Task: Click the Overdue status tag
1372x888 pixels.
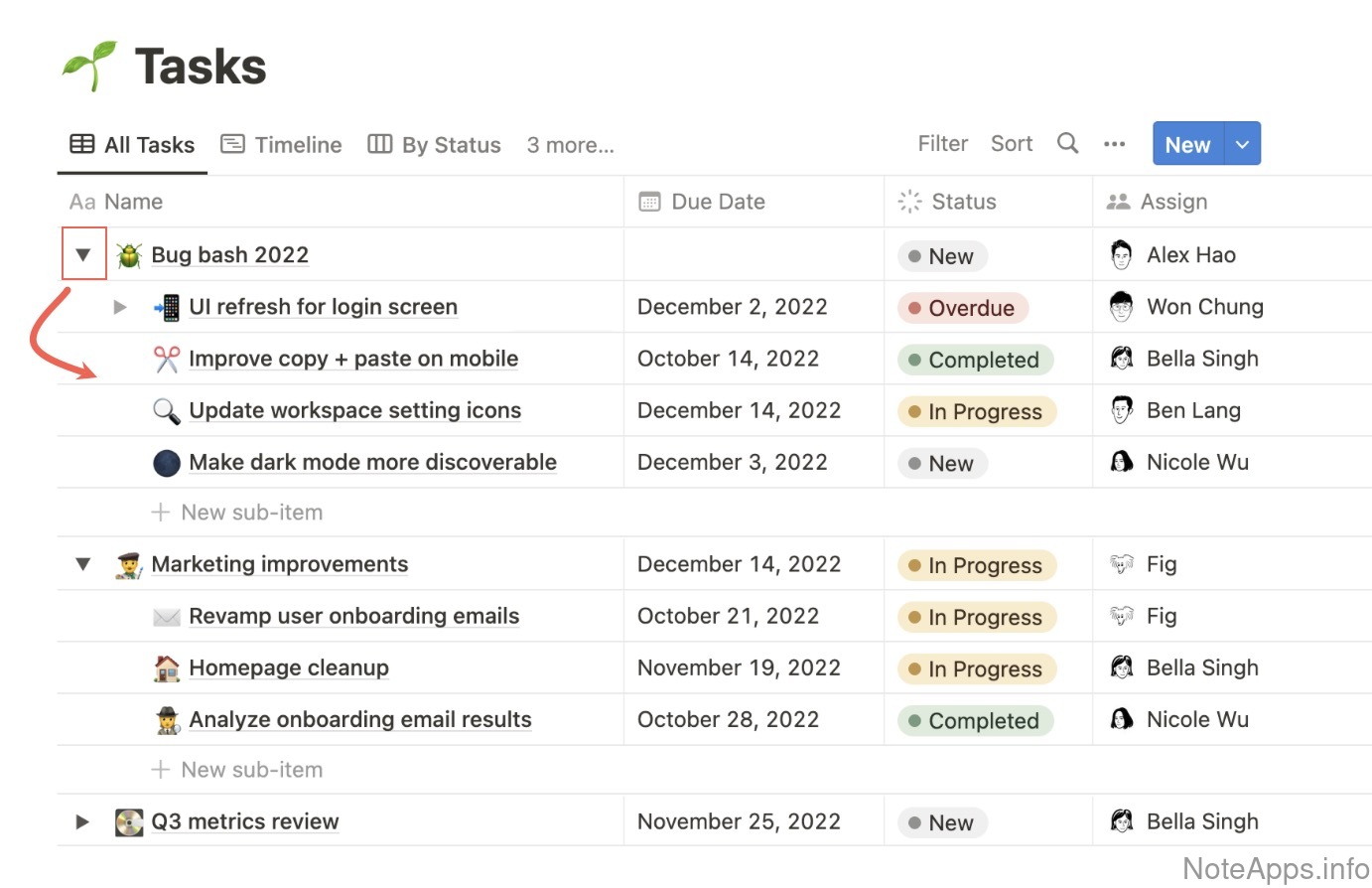Action: [962, 308]
